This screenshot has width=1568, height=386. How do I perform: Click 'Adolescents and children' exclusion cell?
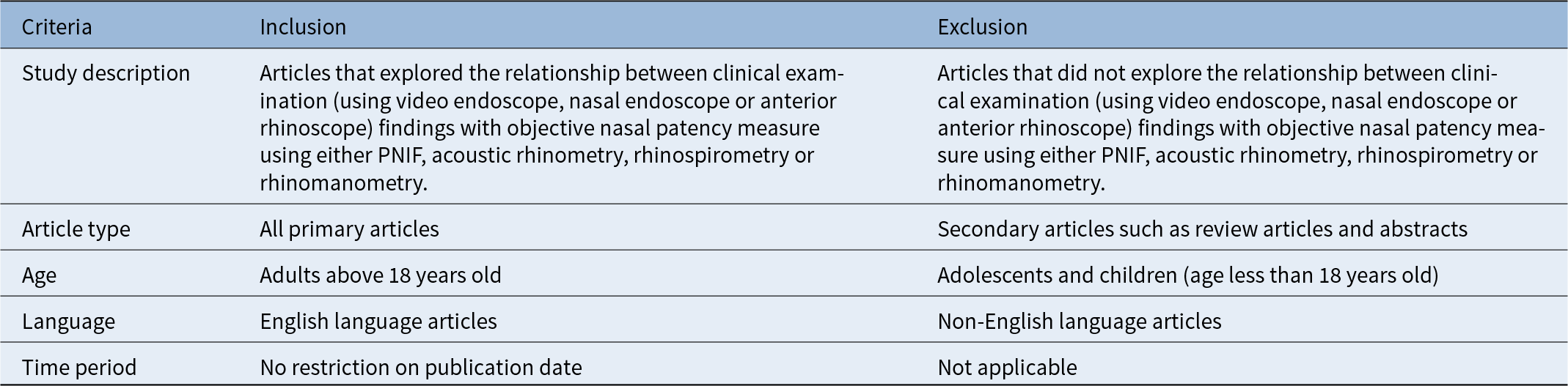pyautogui.click(x=1187, y=275)
